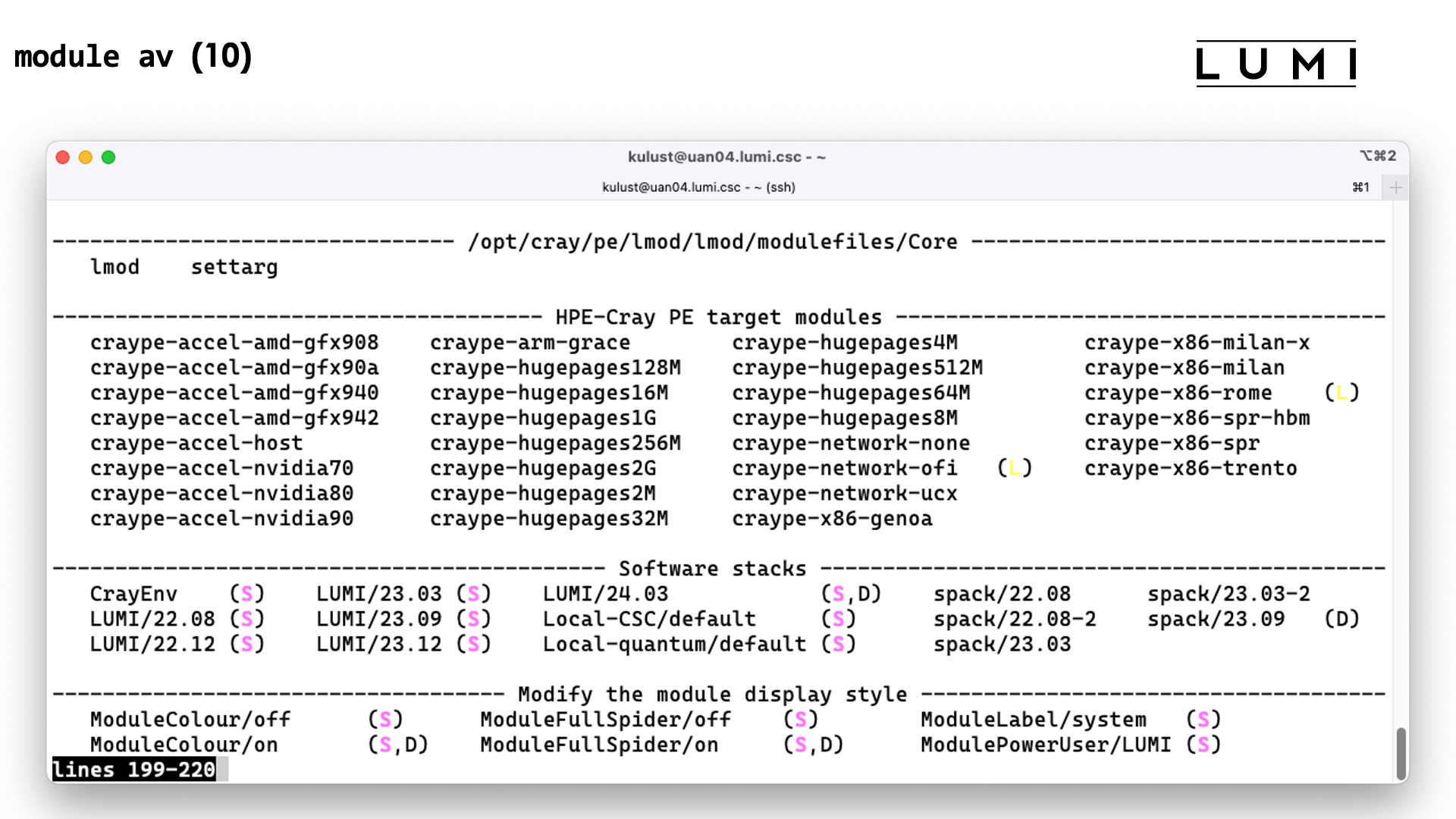Click the '/opt/cray/pe/lmod/lmod/modulefiles/Core' path header
This screenshot has height=819, width=1456.
click(713, 242)
